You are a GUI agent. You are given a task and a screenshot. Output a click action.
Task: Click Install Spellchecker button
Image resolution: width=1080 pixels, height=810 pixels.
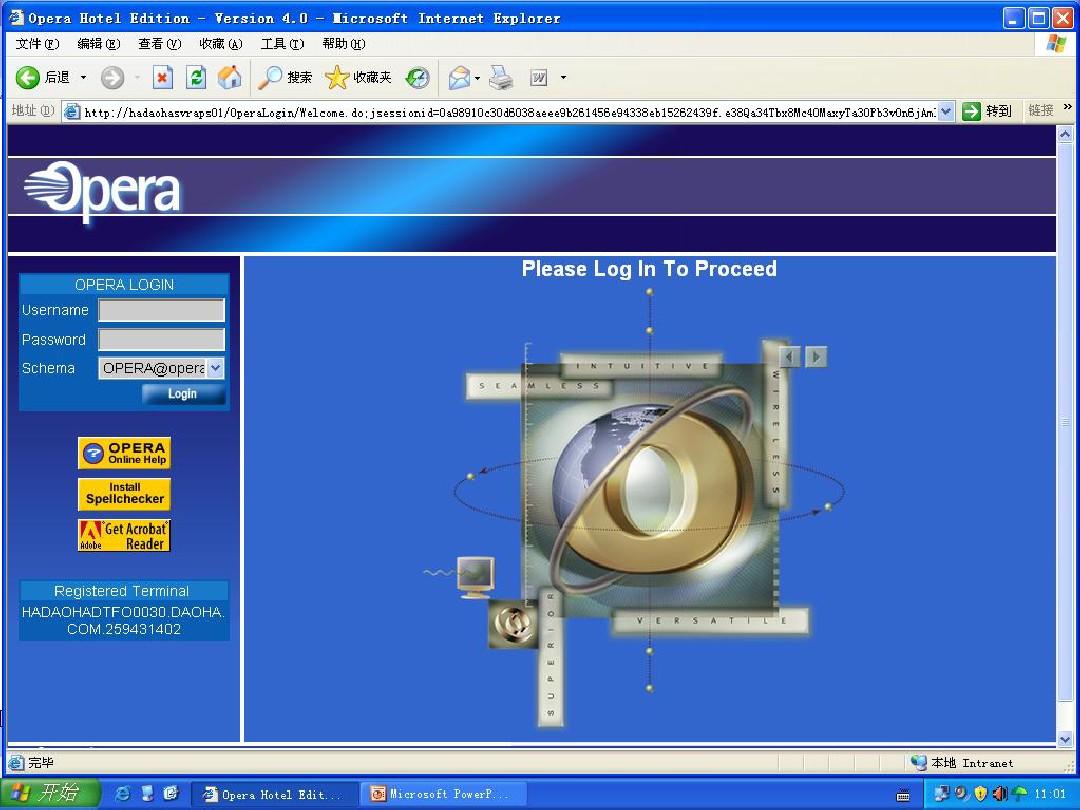coord(125,494)
